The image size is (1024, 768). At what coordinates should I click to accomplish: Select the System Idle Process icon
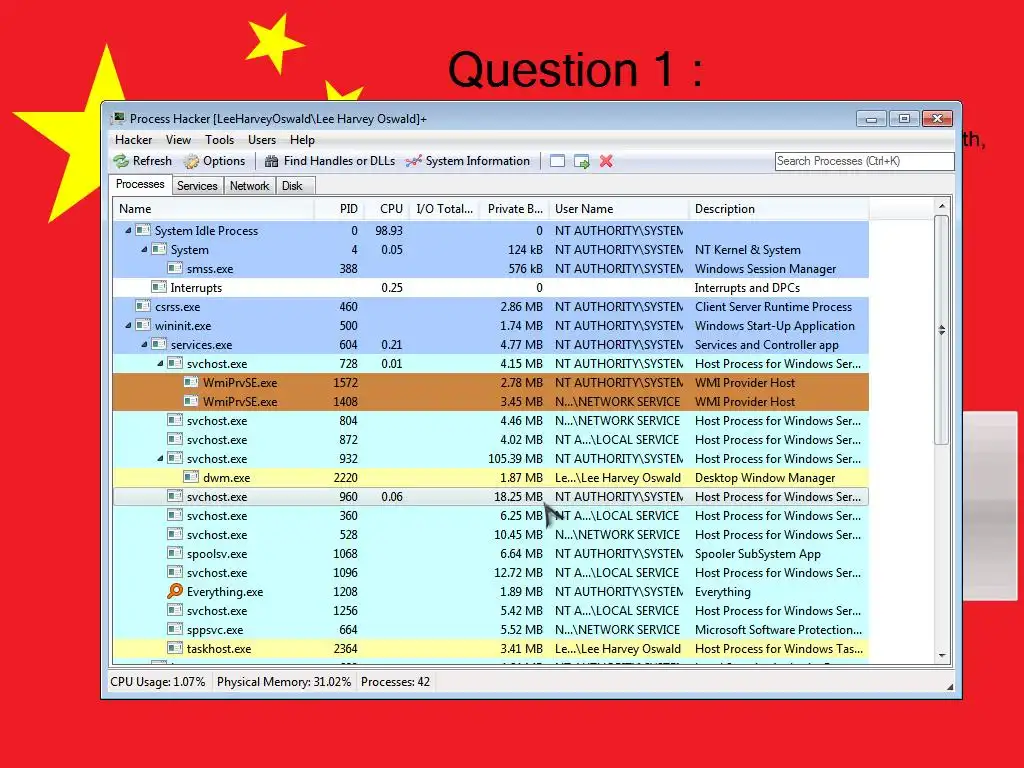point(143,230)
